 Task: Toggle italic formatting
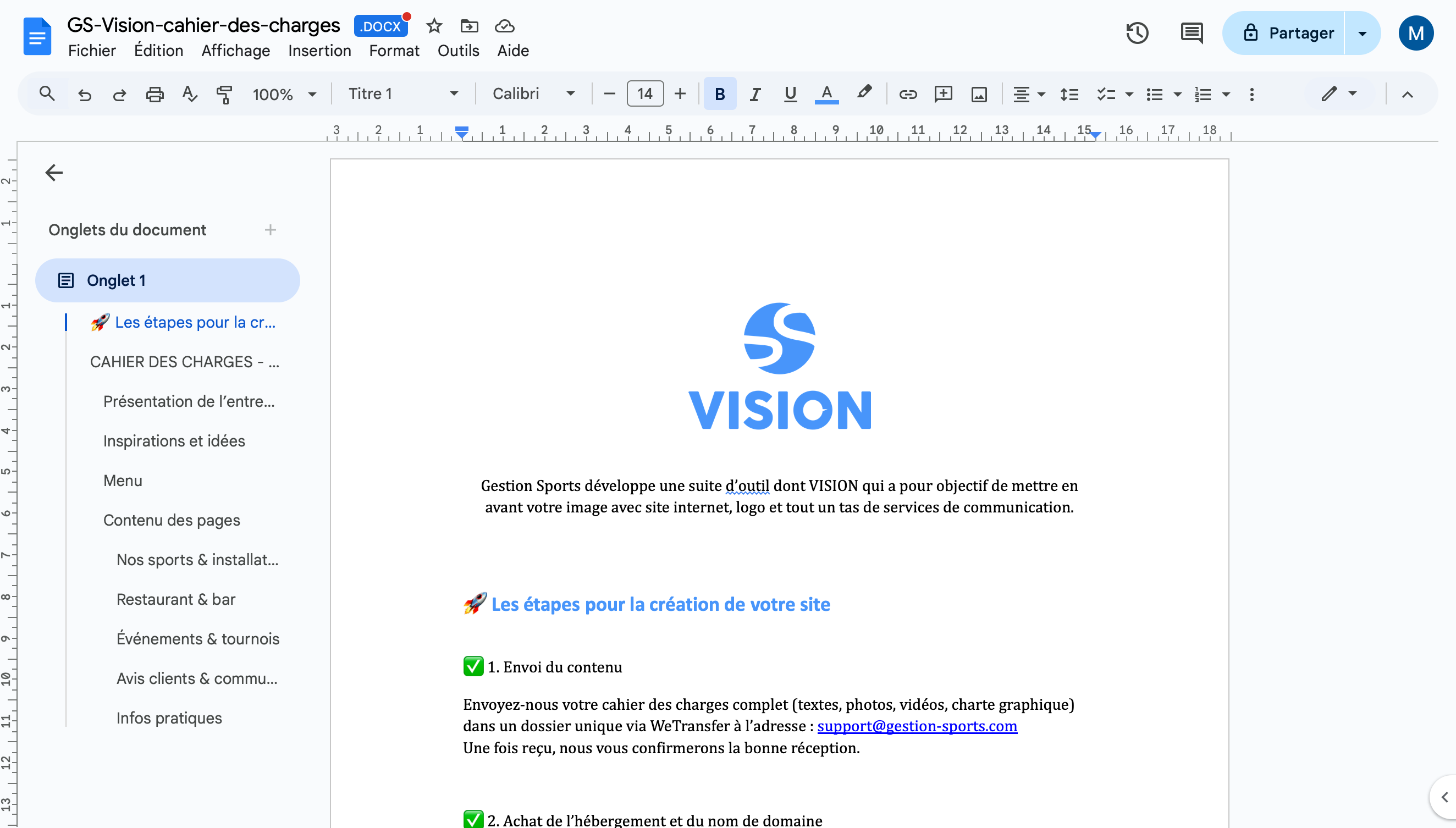[x=755, y=94]
